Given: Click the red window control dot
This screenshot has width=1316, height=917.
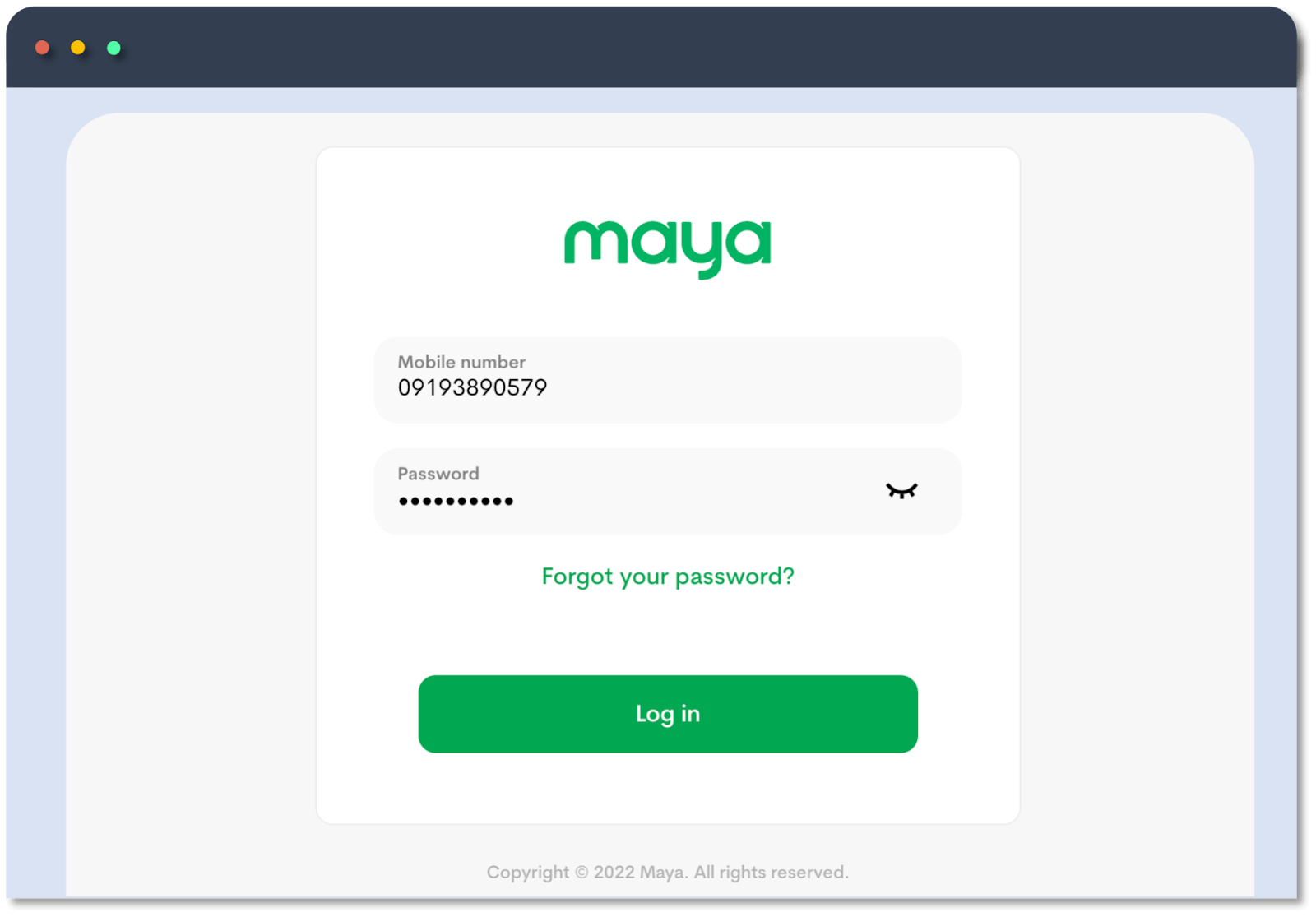Looking at the screenshot, I should 42,47.
